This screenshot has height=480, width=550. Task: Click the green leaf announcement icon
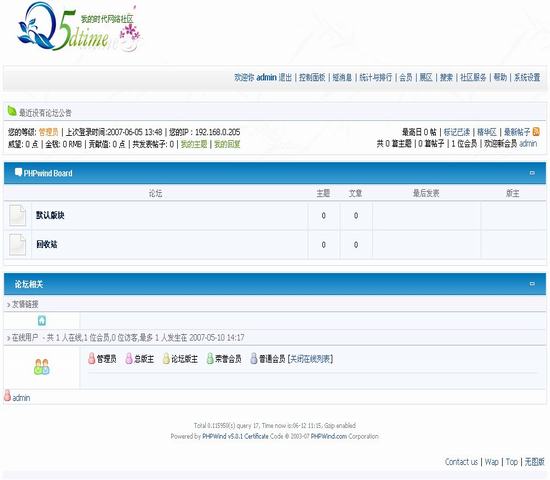[12, 111]
